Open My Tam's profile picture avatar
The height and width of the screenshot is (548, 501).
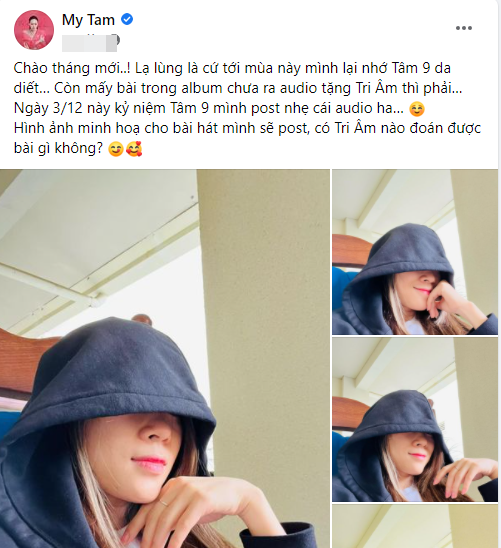click(34, 30)
